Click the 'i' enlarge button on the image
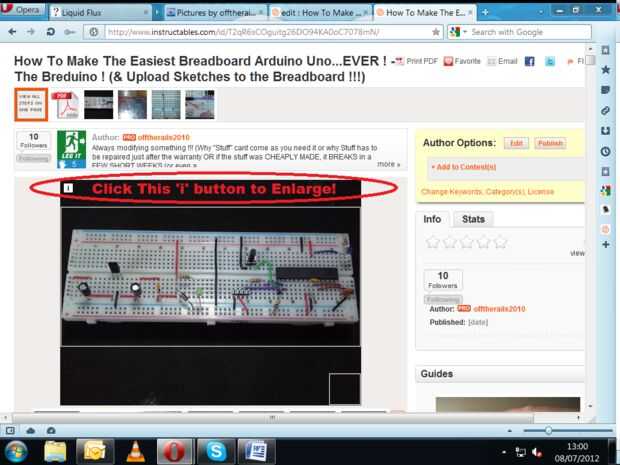 coord(68,188)
